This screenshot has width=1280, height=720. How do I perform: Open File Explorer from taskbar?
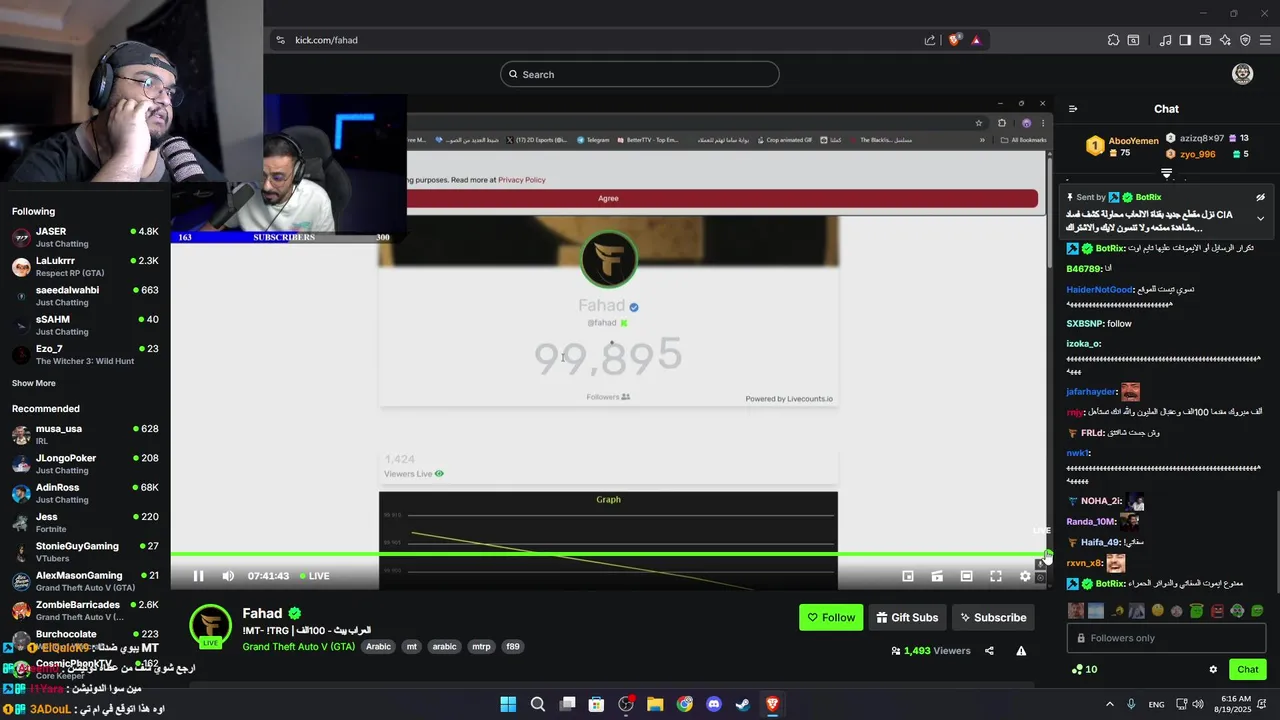655,704
